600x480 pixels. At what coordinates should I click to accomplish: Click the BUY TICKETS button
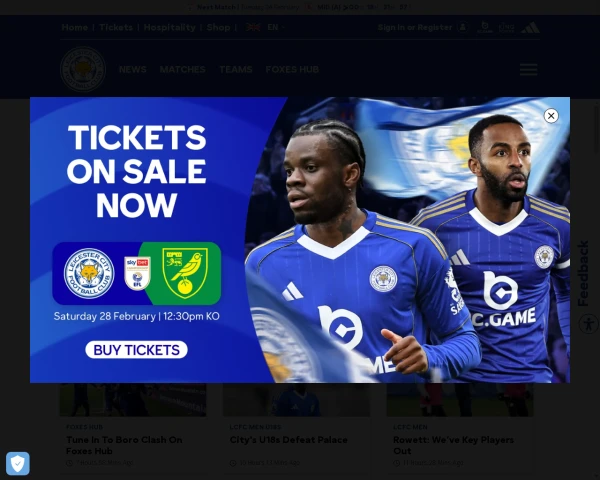(x=136, y=350)
